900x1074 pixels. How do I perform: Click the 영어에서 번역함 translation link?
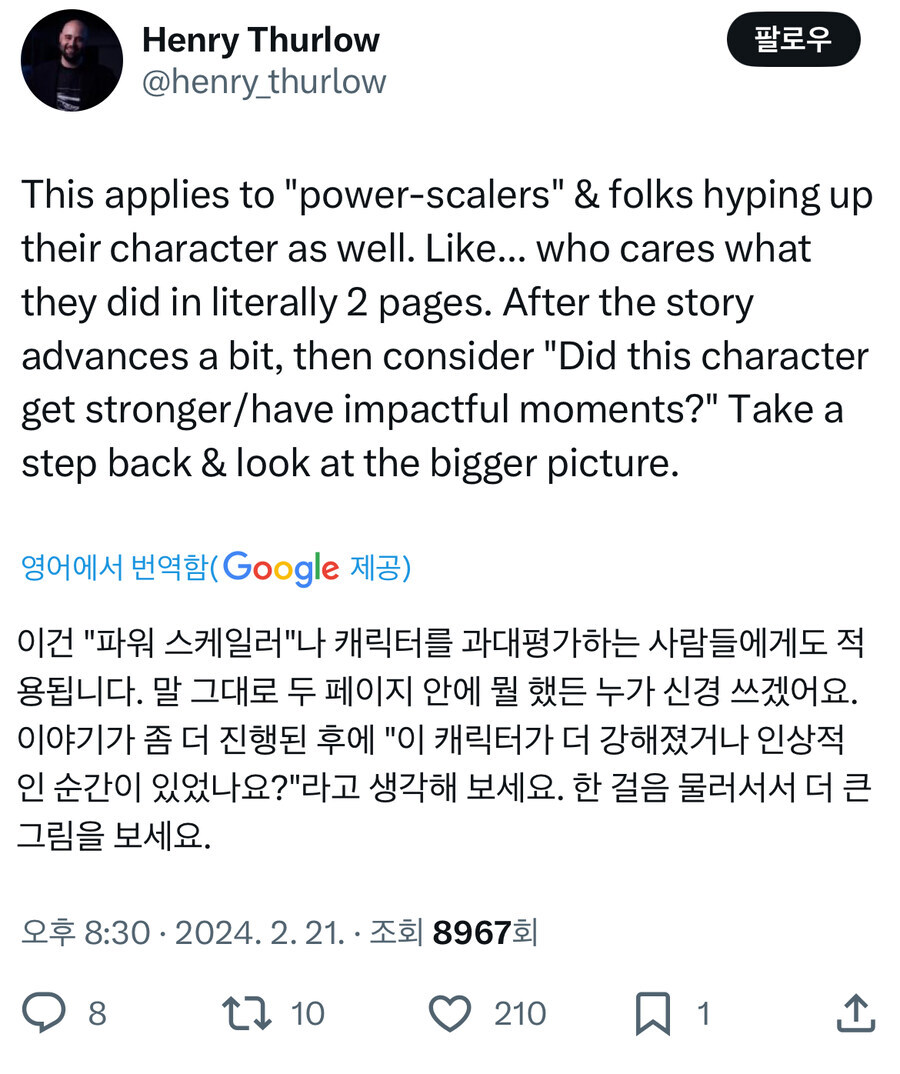pyautogui.click(x=115, y=568)
